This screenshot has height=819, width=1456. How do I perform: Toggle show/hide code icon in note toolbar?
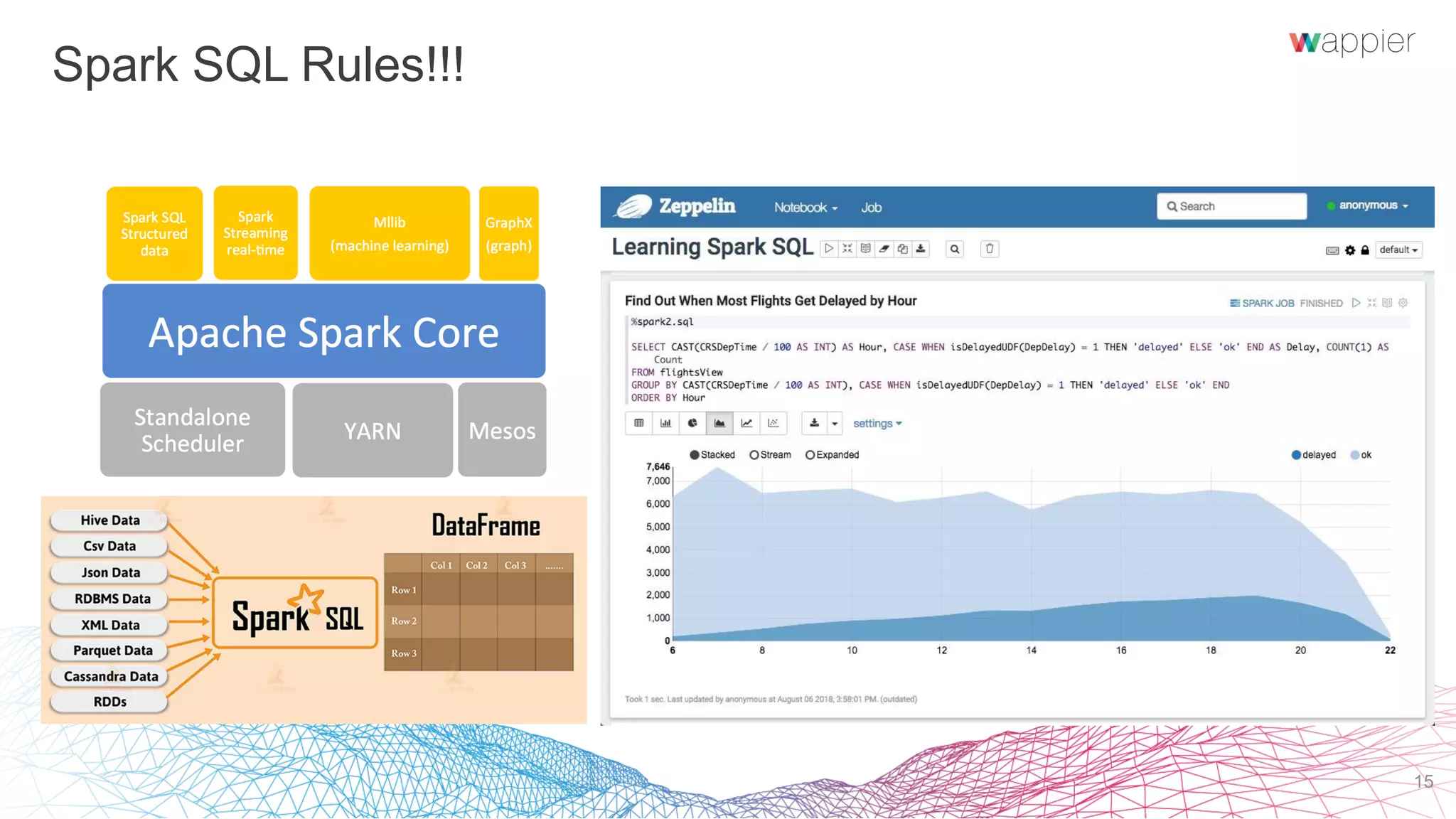tap(847, 249)
